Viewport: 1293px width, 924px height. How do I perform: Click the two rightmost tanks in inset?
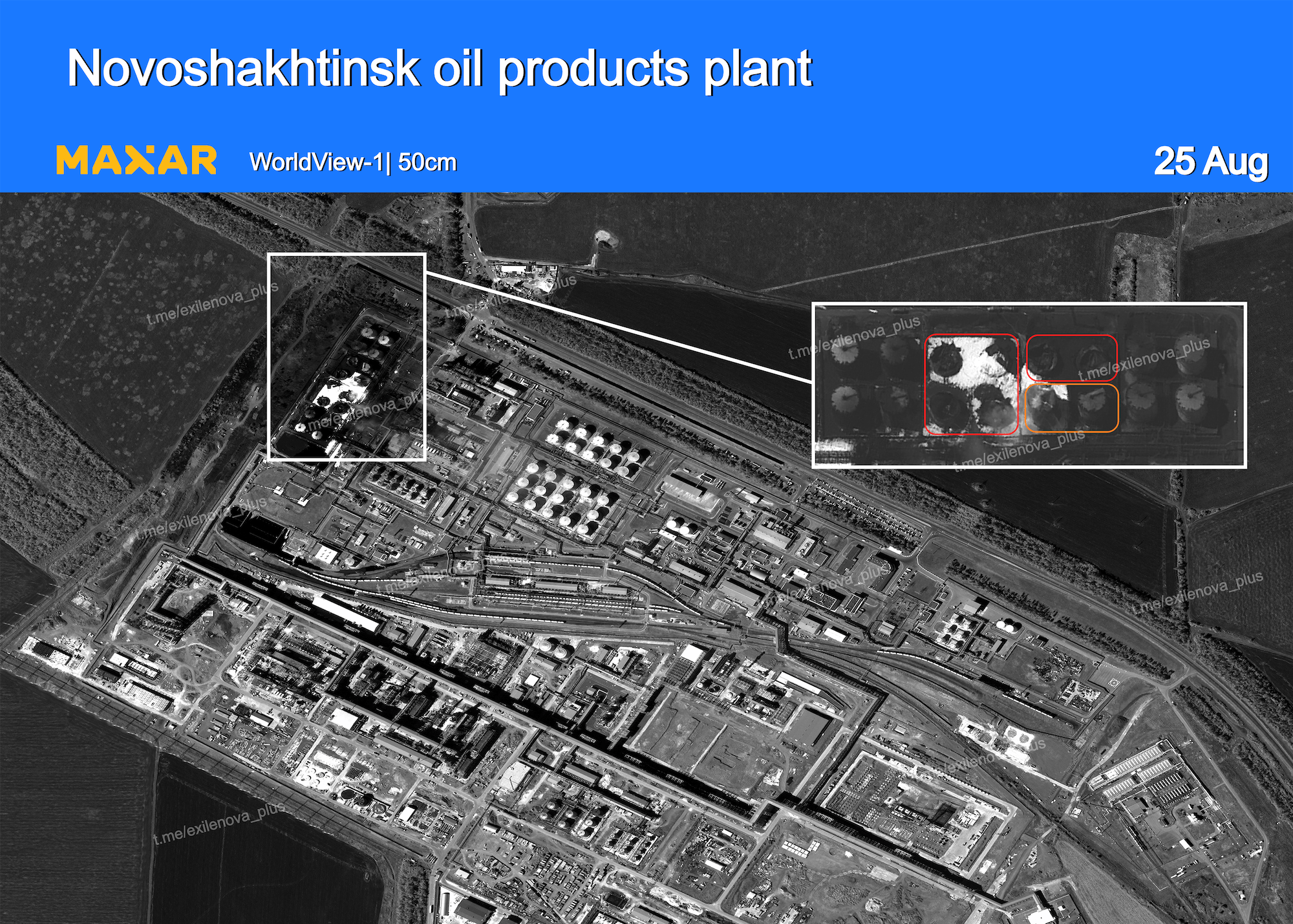[x=1190, y=375]
